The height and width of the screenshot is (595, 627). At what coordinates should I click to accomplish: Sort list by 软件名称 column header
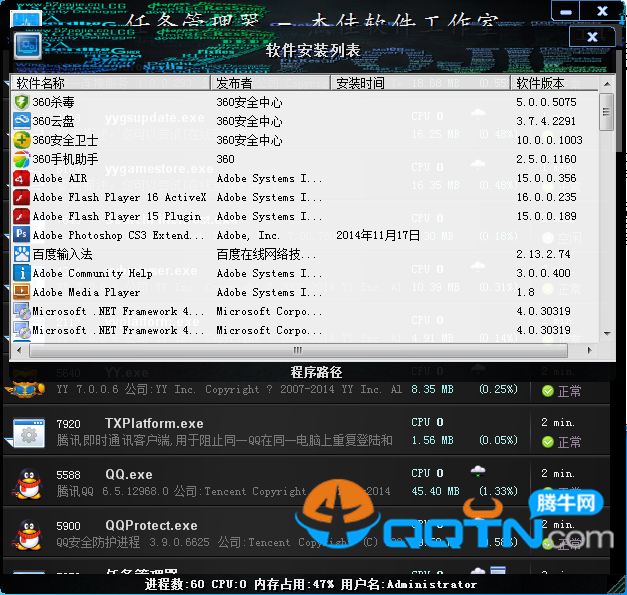tap(110, 83)
